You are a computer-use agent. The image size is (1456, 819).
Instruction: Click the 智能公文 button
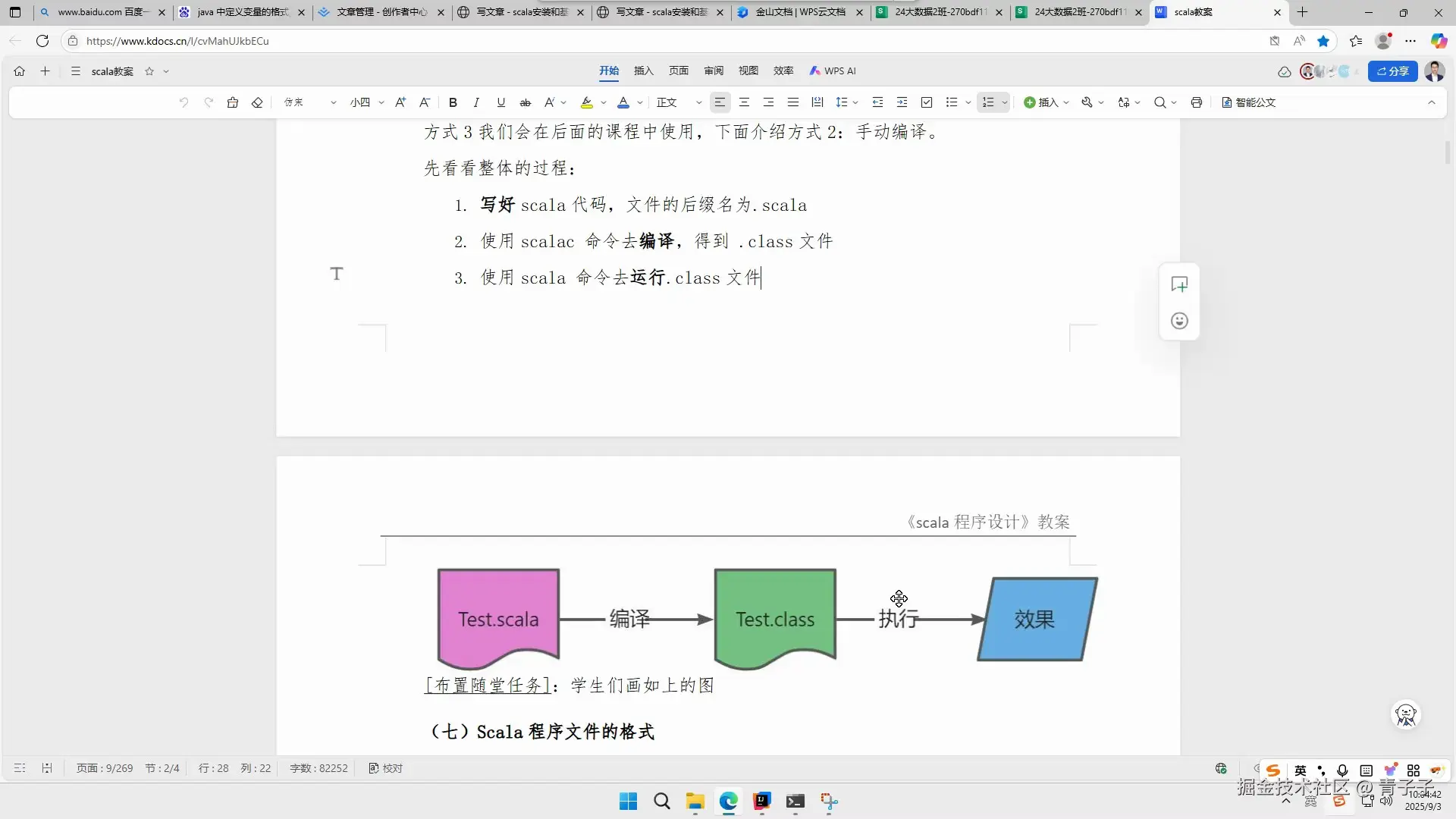[1248, 102]
